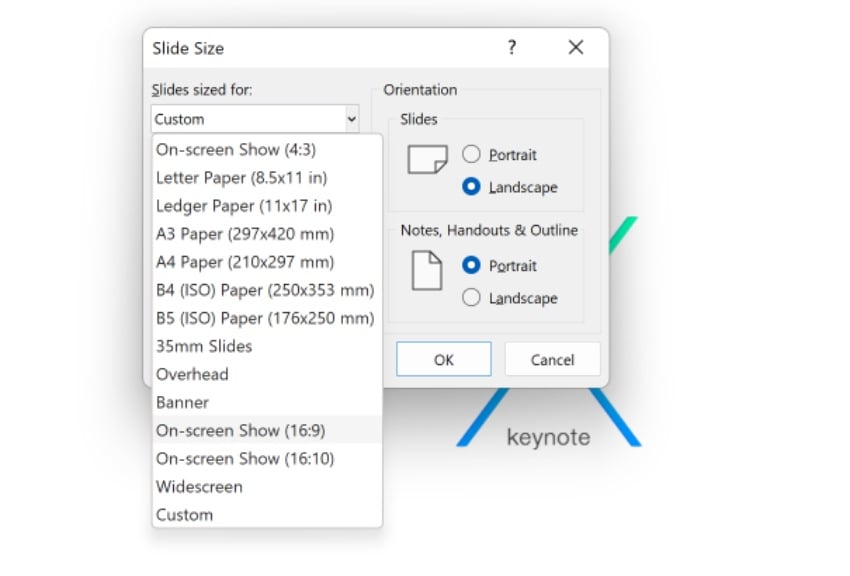Image resolution: width=850 pixels, height=576 pixels.
Task: Select the Banner slide size
Action: click(182, 402)
